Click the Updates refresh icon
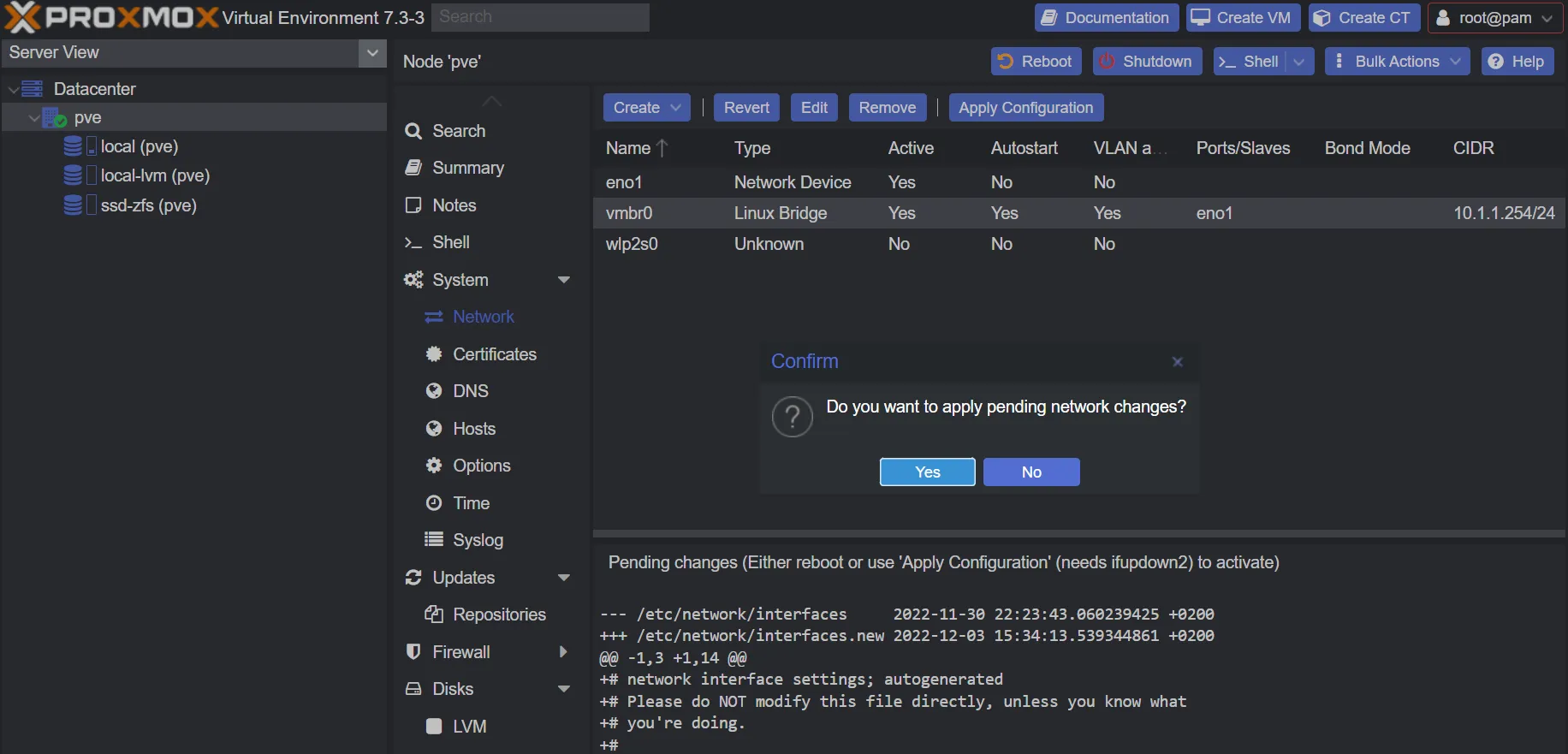1568x754 pixels. [413, 578]
